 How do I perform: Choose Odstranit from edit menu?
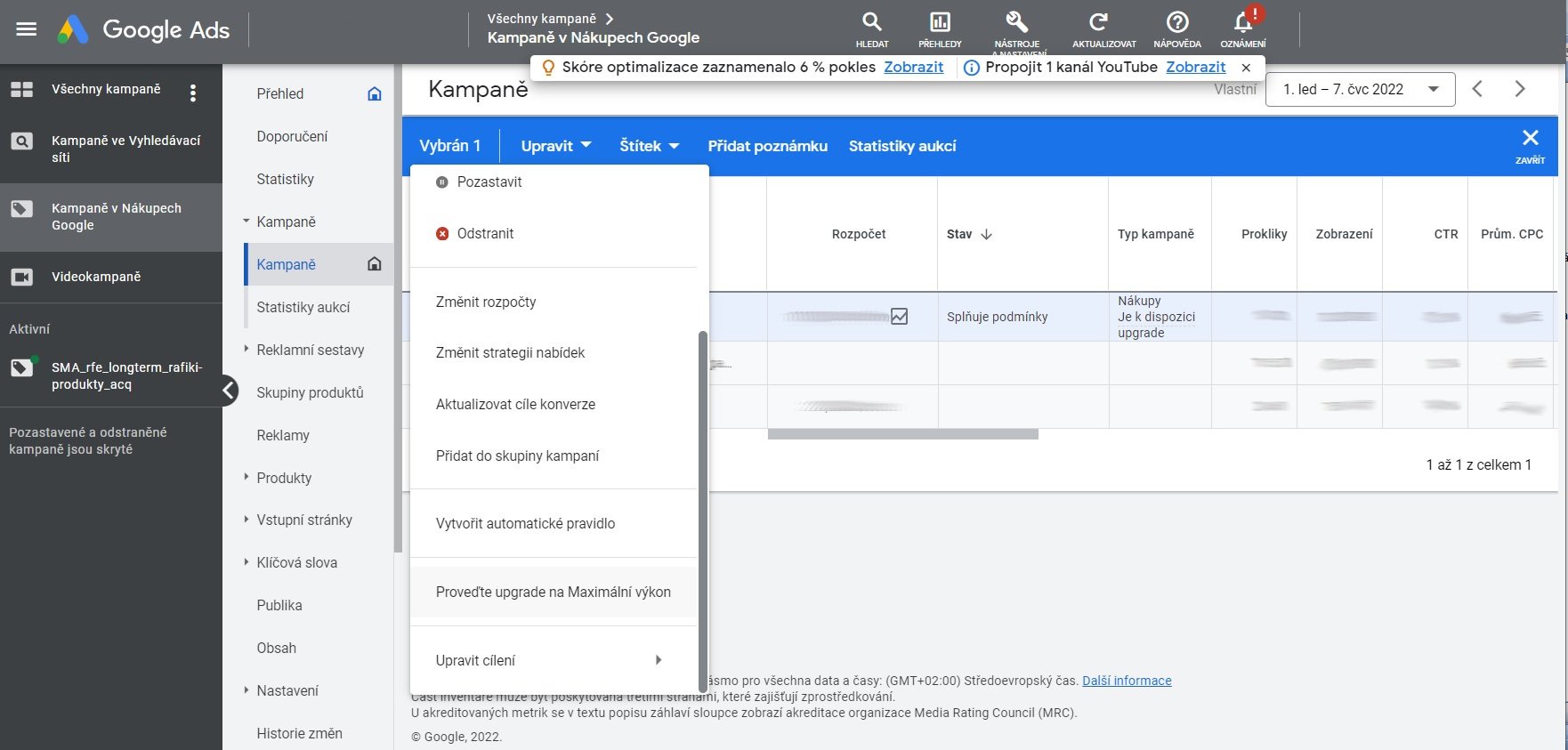tap(554, 233)
